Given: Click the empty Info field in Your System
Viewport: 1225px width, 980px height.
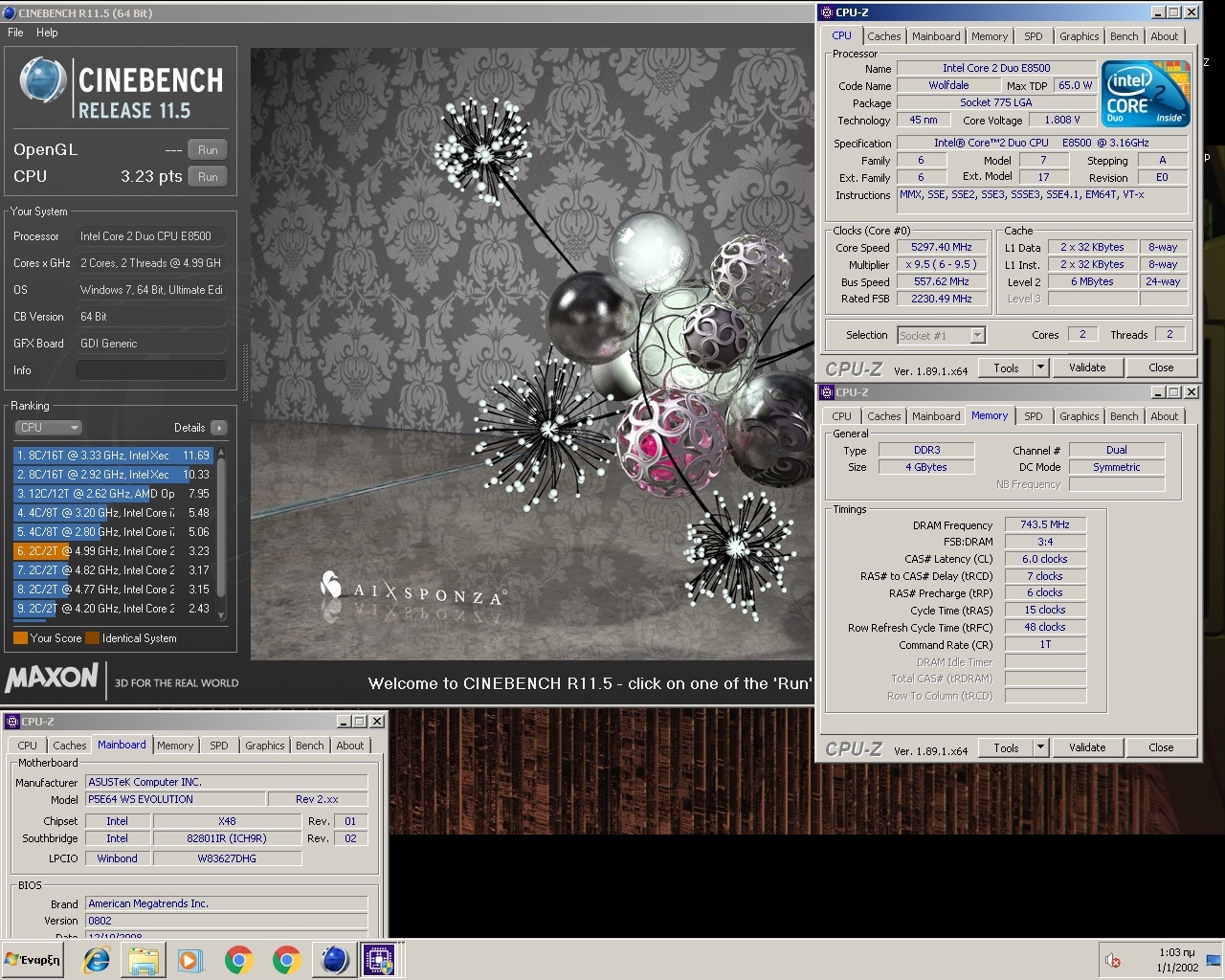Looking at the screenshot, I should 151,370.
